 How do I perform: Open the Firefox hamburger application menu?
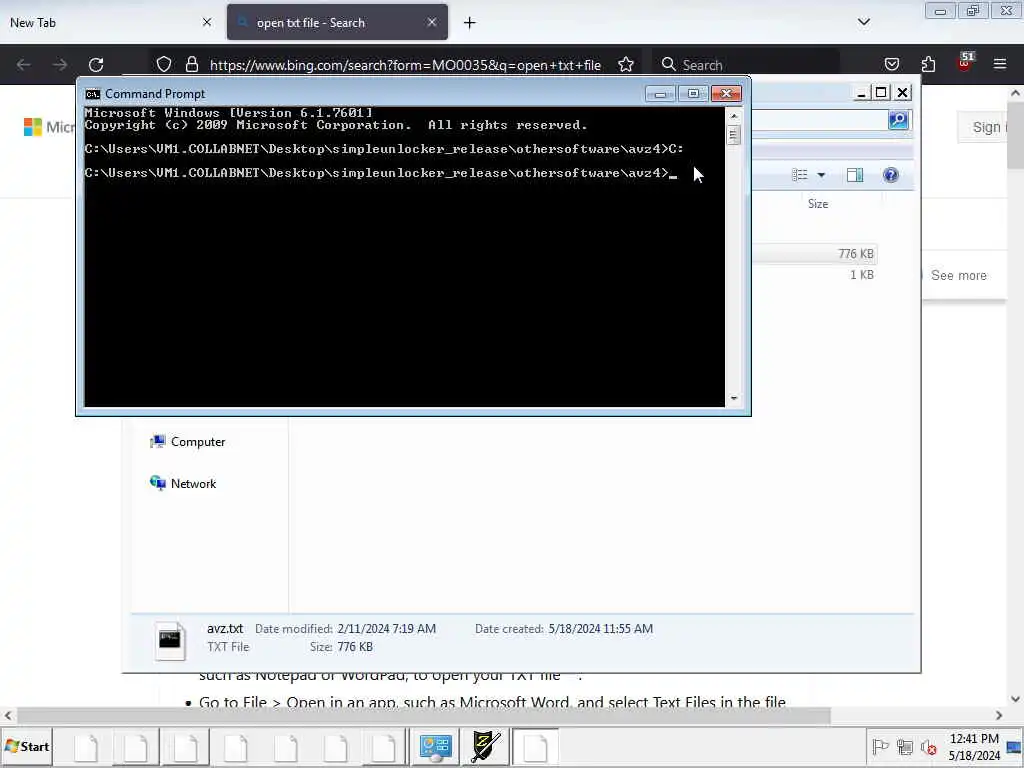pyautogui.click(x=1000, y=64)
